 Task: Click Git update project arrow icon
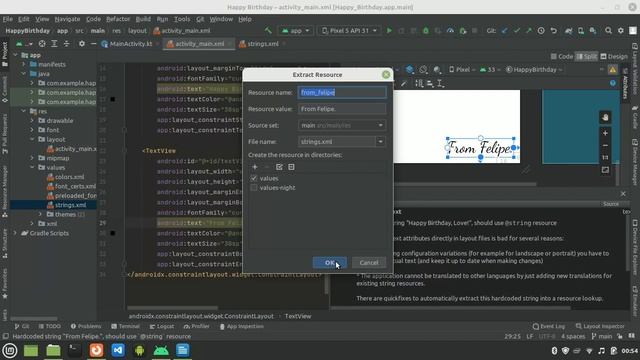coord(504,31)
